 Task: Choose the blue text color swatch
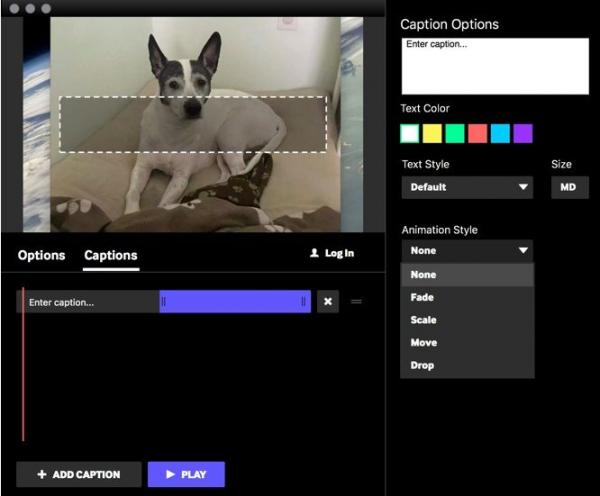500,133
